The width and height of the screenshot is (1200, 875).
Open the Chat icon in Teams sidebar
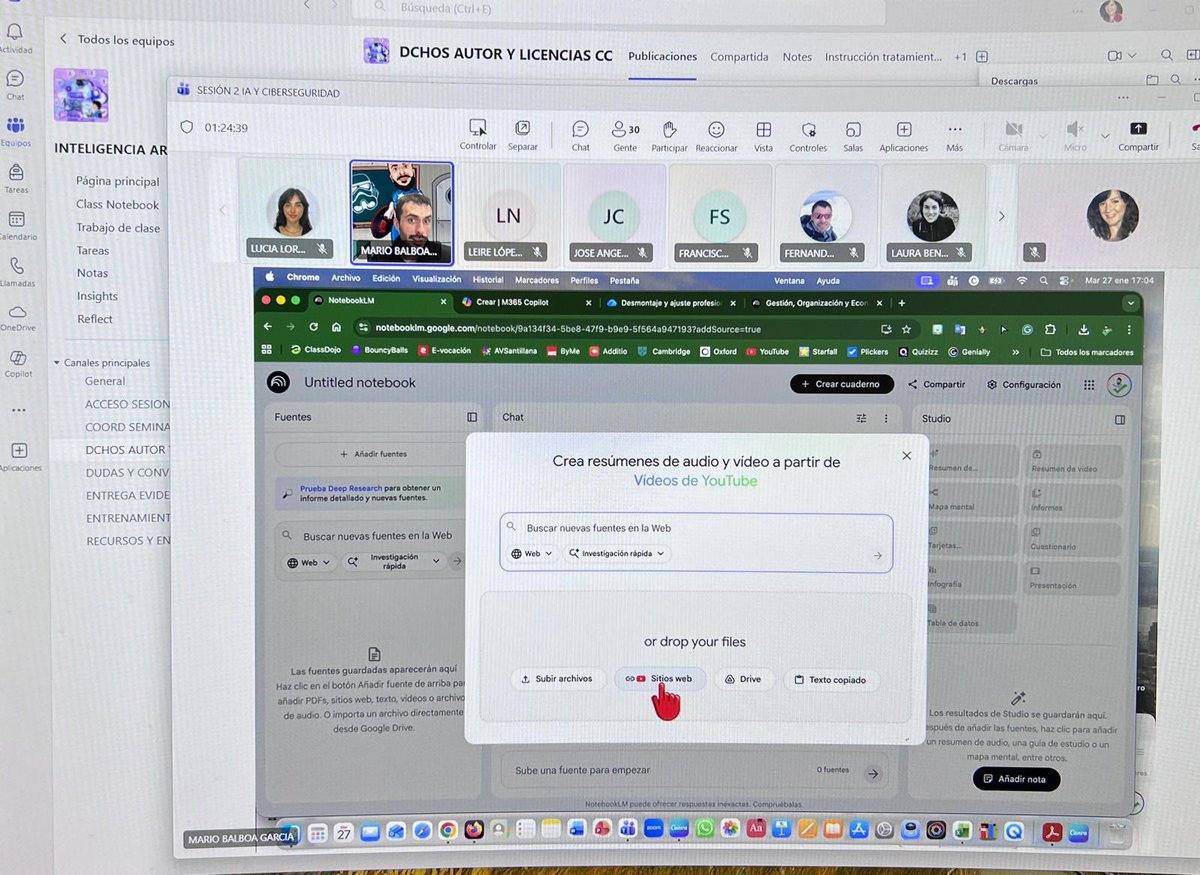click(x=15, y=84)
